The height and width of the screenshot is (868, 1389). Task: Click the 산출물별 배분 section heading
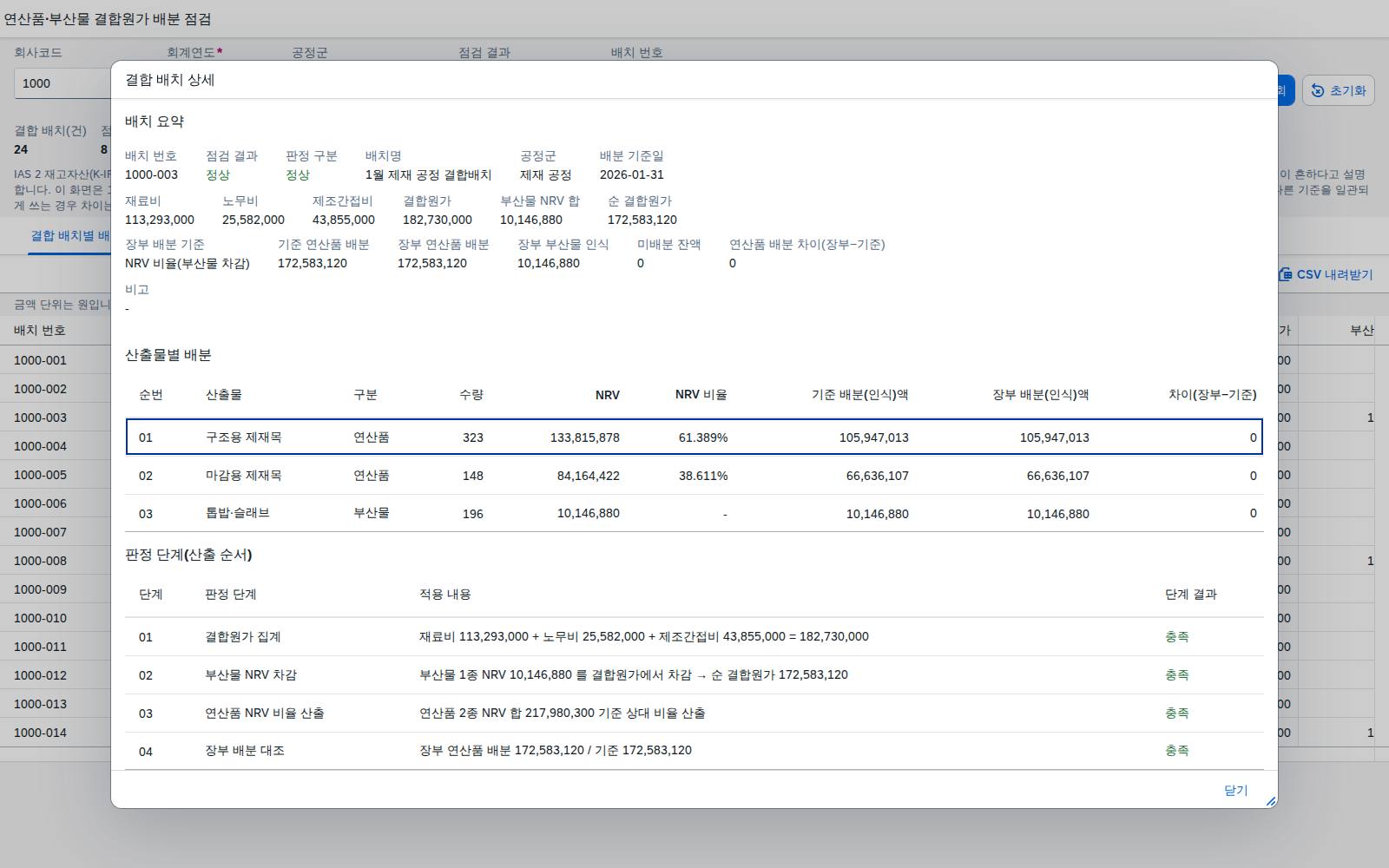(x=168, y=355)
